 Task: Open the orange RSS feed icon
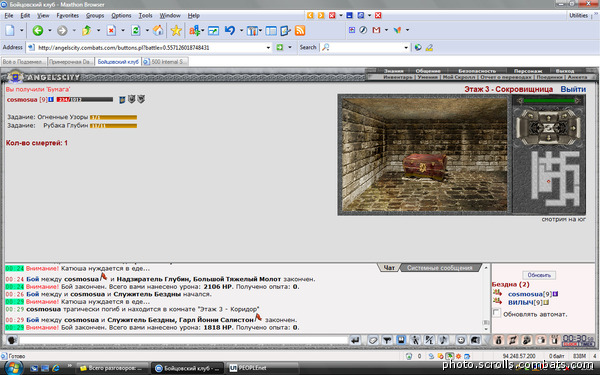coord(300,30)
